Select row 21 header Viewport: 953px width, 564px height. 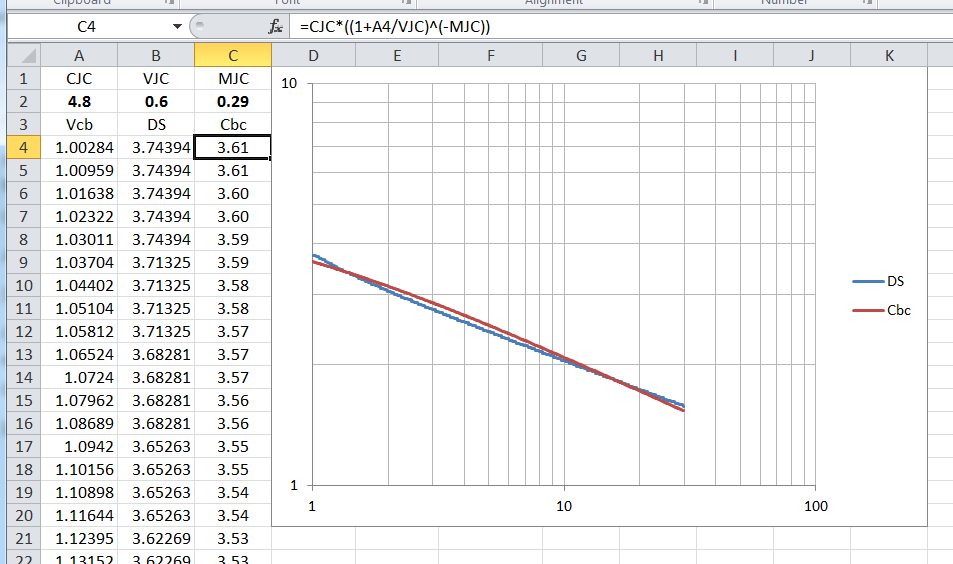pos(24,538)
